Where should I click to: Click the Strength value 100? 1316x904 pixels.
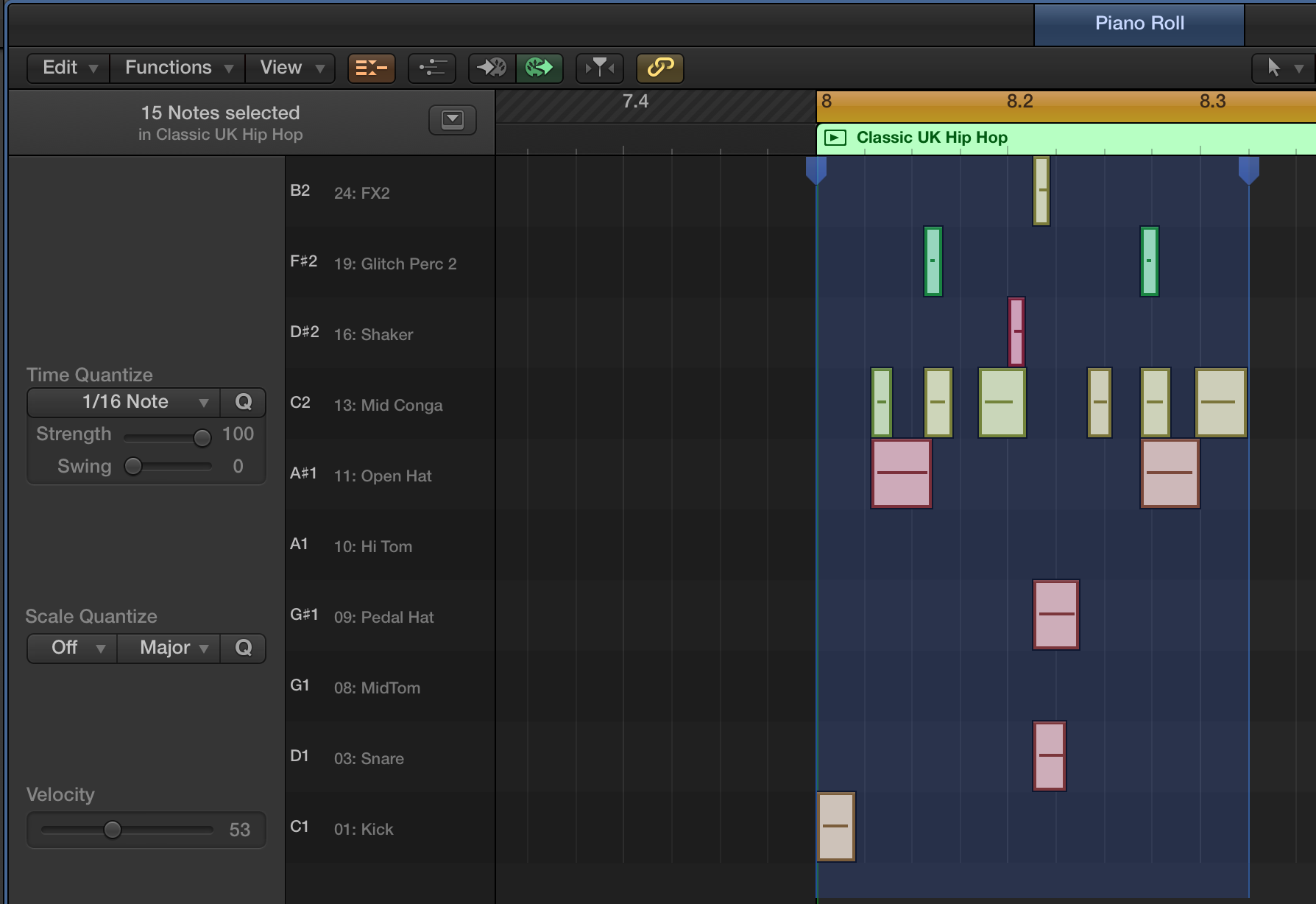coord(238,434)
